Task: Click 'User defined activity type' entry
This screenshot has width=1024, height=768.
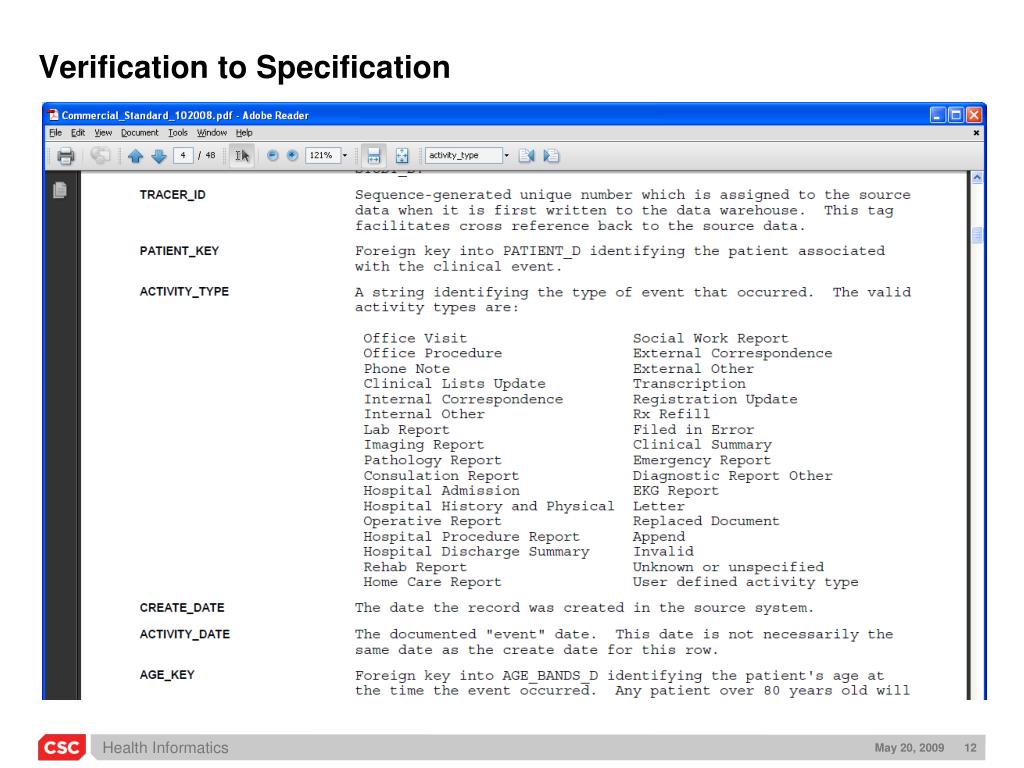Action: pyautogui.click(x=745, y=582)
